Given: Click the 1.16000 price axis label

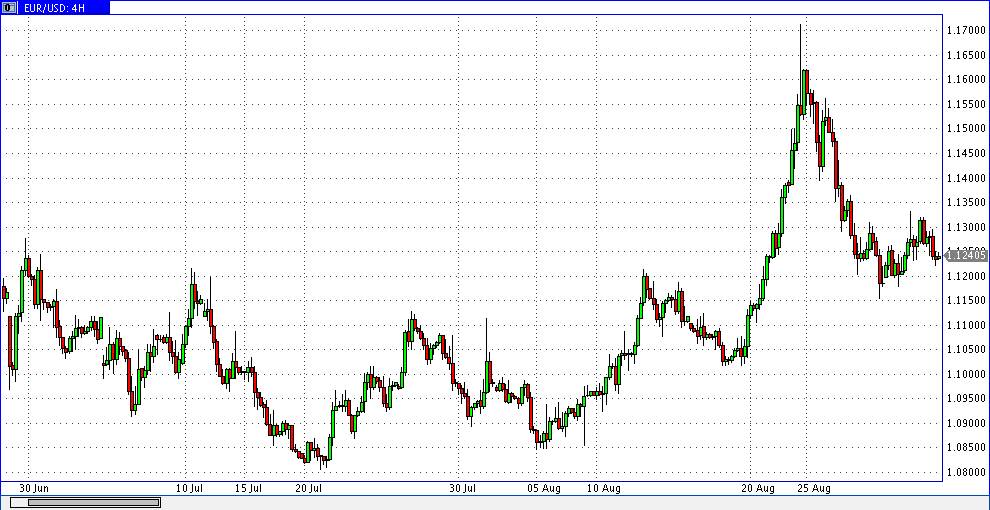Looking at the screenshot, I should pyautogui.click(x=966, y=80).
